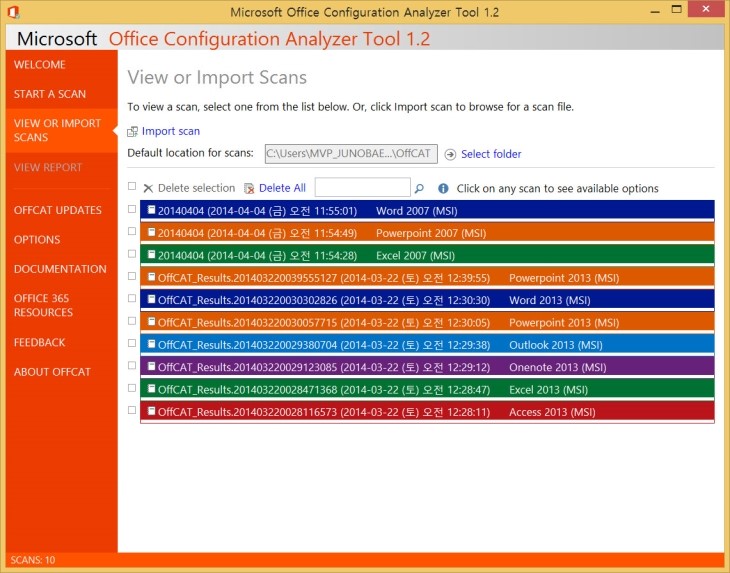
Task: Click the scan search text box
Action: point(363,187)
